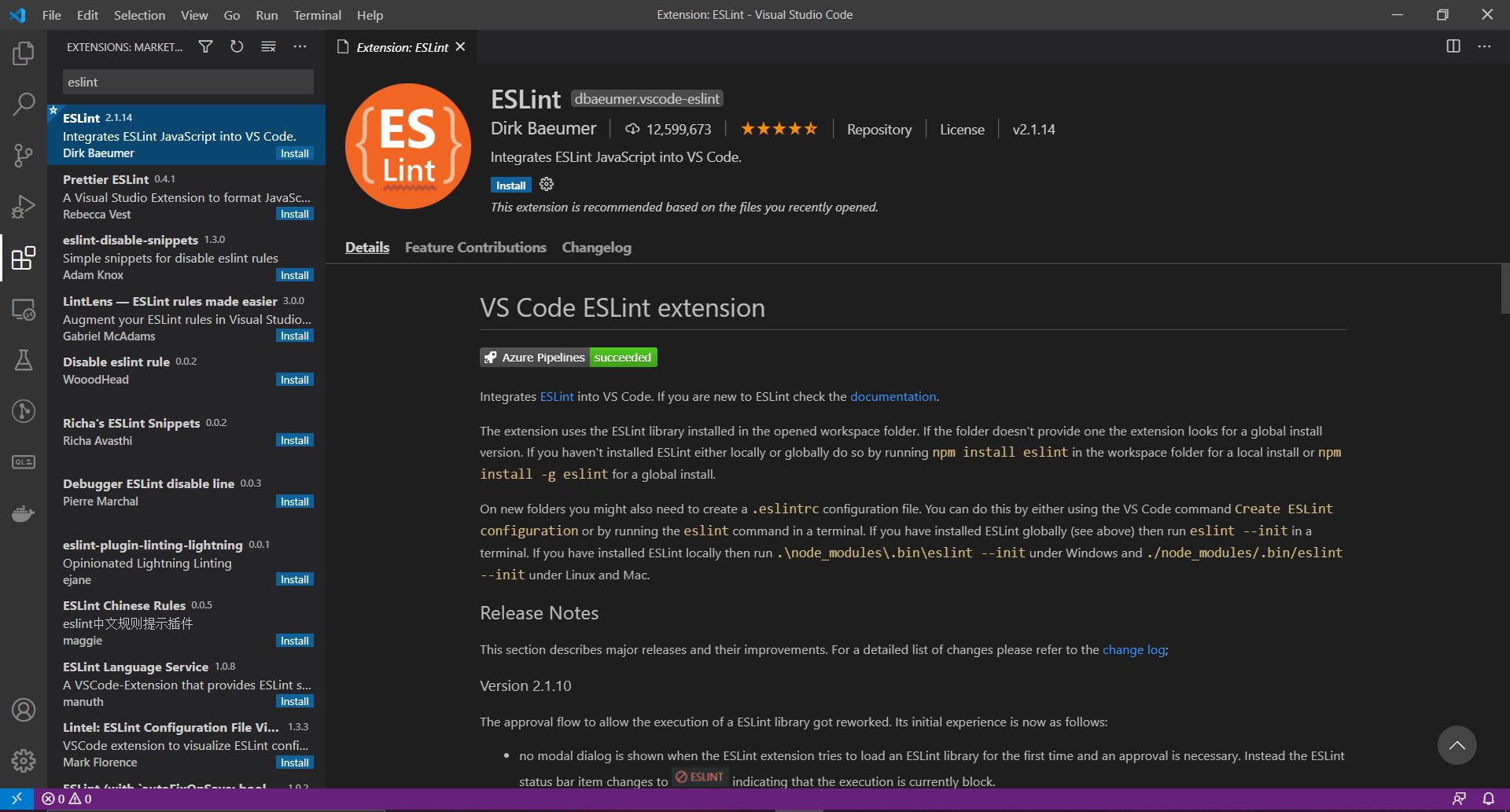Click the scroll-to-top arrow button
This screenshot has height=812, width=1510.
(x=1457, y=745)
